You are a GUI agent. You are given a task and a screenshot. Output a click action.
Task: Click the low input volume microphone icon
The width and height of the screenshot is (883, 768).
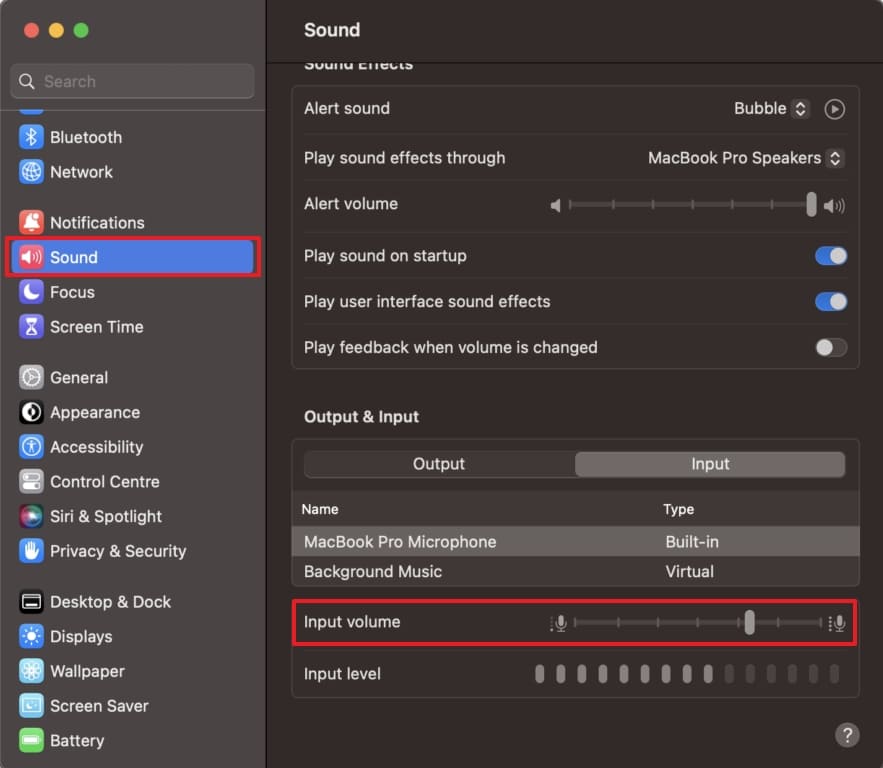[559, 623]
